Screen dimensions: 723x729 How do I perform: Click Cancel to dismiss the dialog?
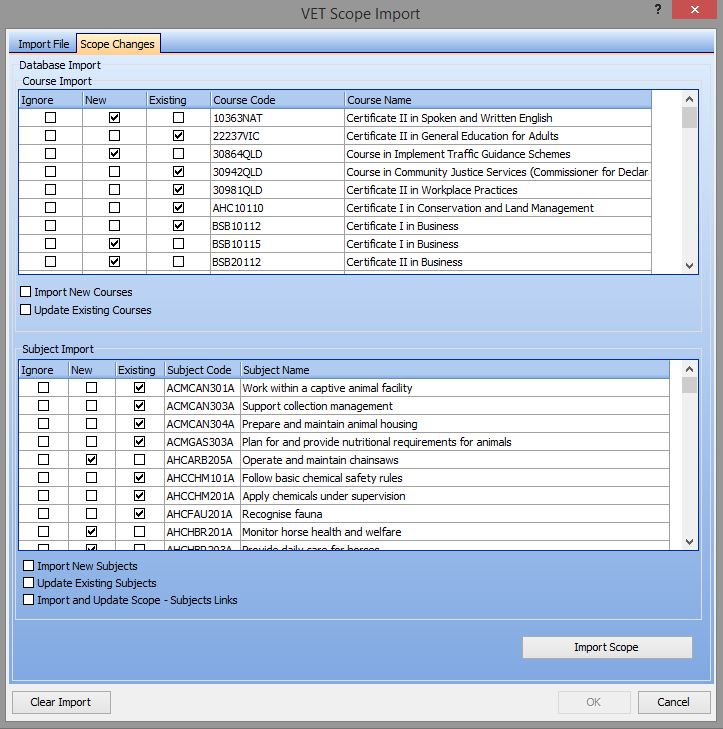pyautogui.click(x=673, y=702)
